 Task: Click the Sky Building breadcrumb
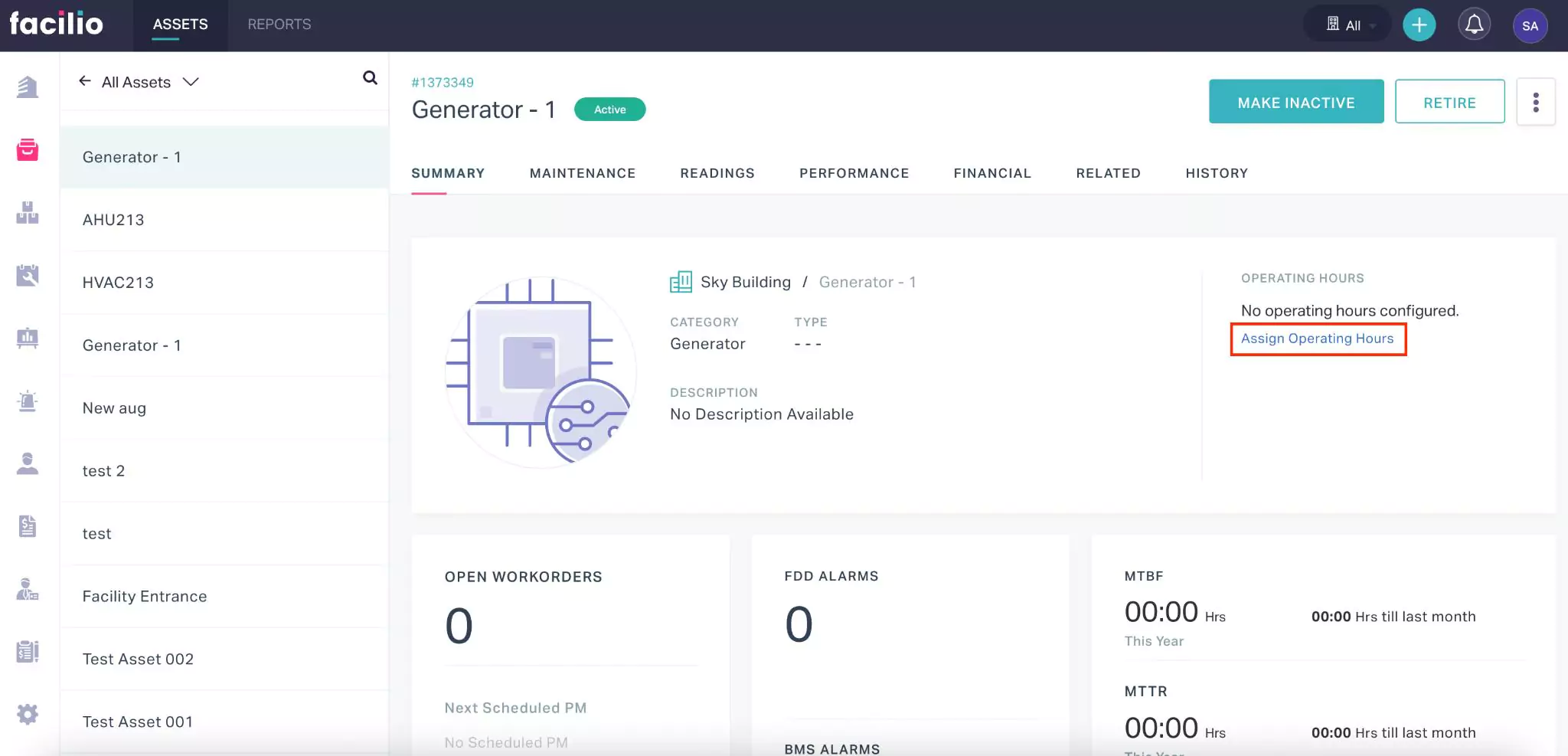pos(745,282)
